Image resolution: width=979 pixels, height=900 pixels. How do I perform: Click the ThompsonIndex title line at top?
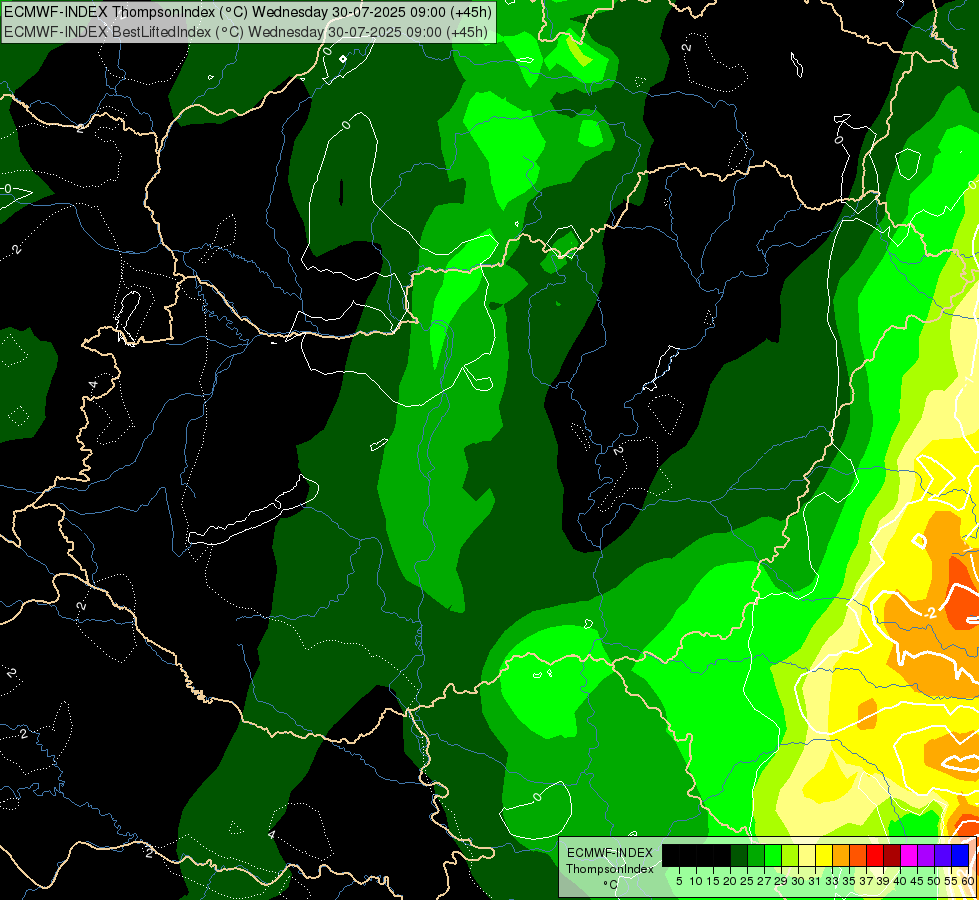248,11
